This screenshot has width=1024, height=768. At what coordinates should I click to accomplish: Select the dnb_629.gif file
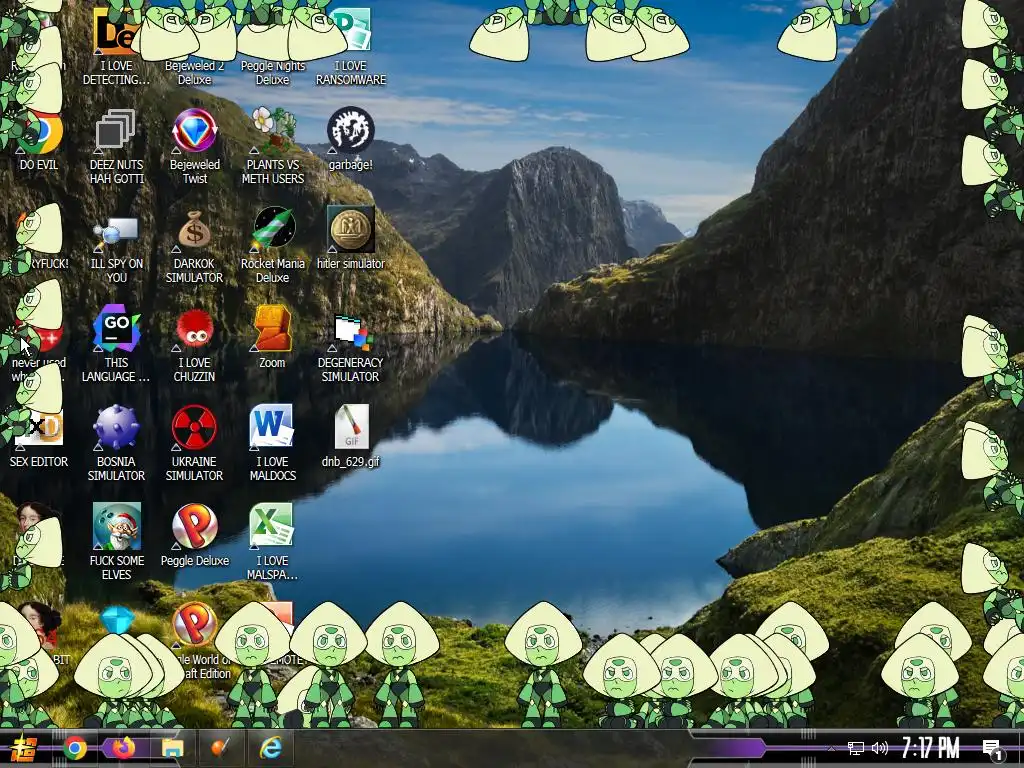[351, 438]
